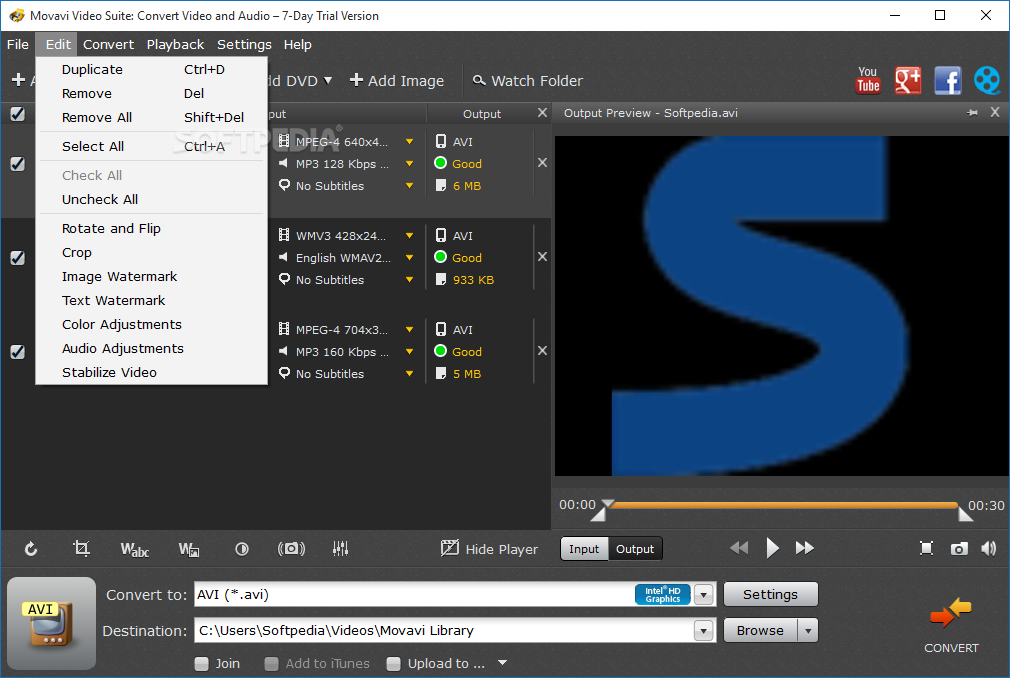Uncheck the first file's checkbox
The width and height of the screenshot is (1010, 678).
[x=17, y=164]
